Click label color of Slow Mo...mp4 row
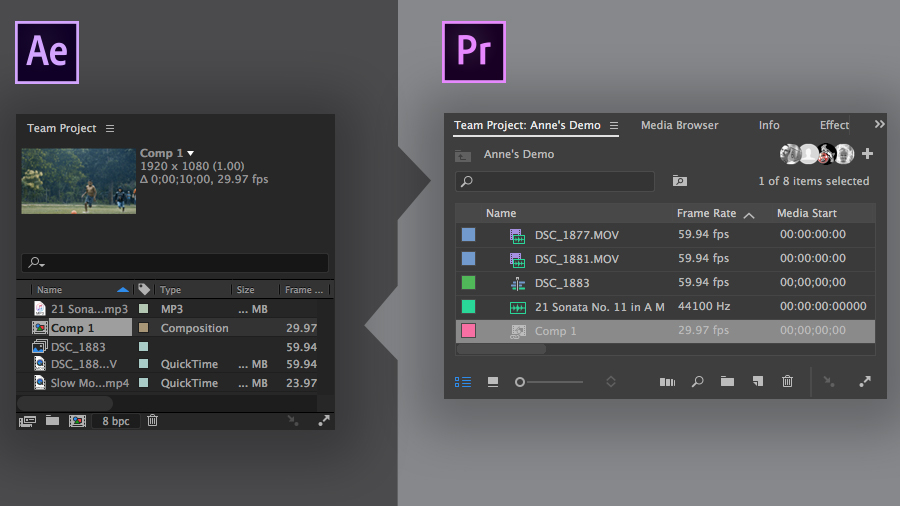 point(143,382)
